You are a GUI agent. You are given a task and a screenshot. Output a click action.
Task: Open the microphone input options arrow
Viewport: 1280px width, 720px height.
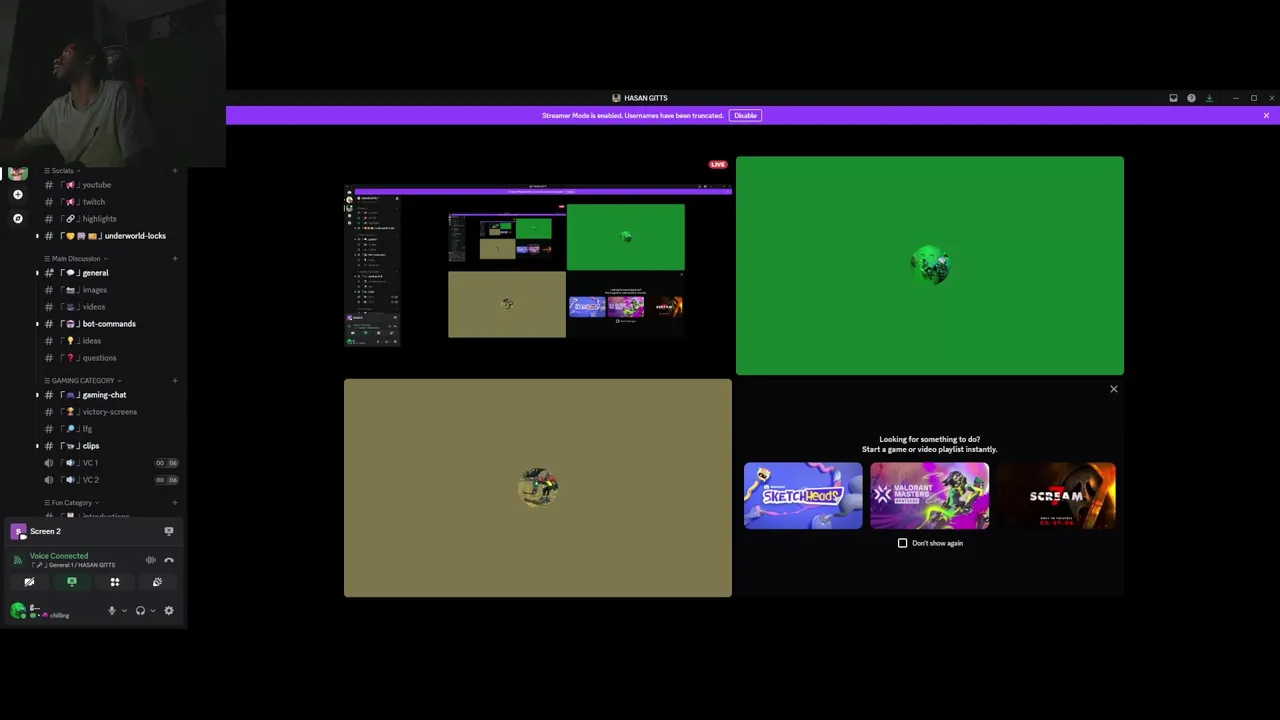124,611
